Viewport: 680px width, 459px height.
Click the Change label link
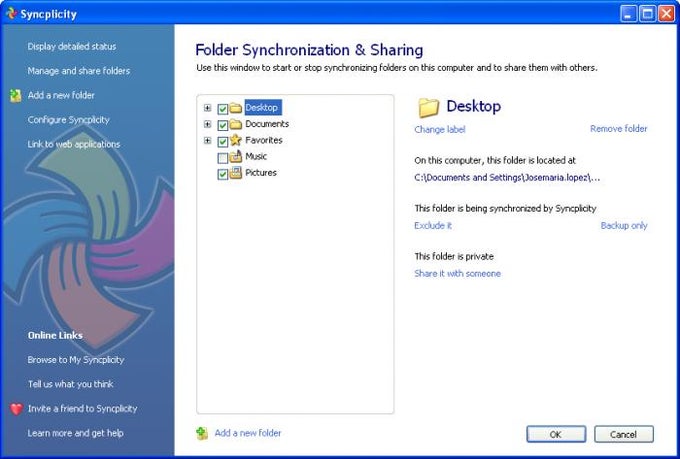[x=440, y=129]
